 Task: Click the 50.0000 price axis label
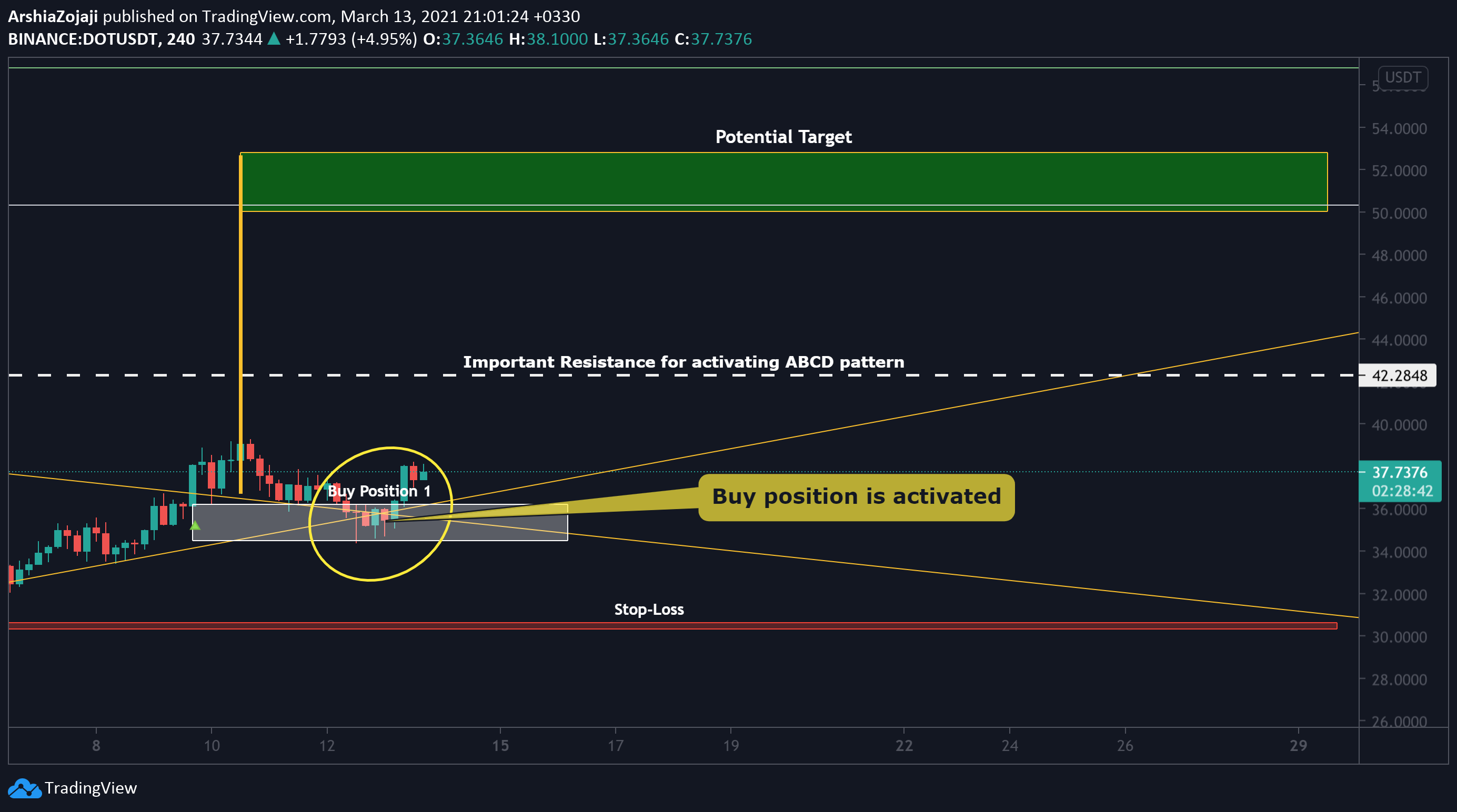[1399, 214]
